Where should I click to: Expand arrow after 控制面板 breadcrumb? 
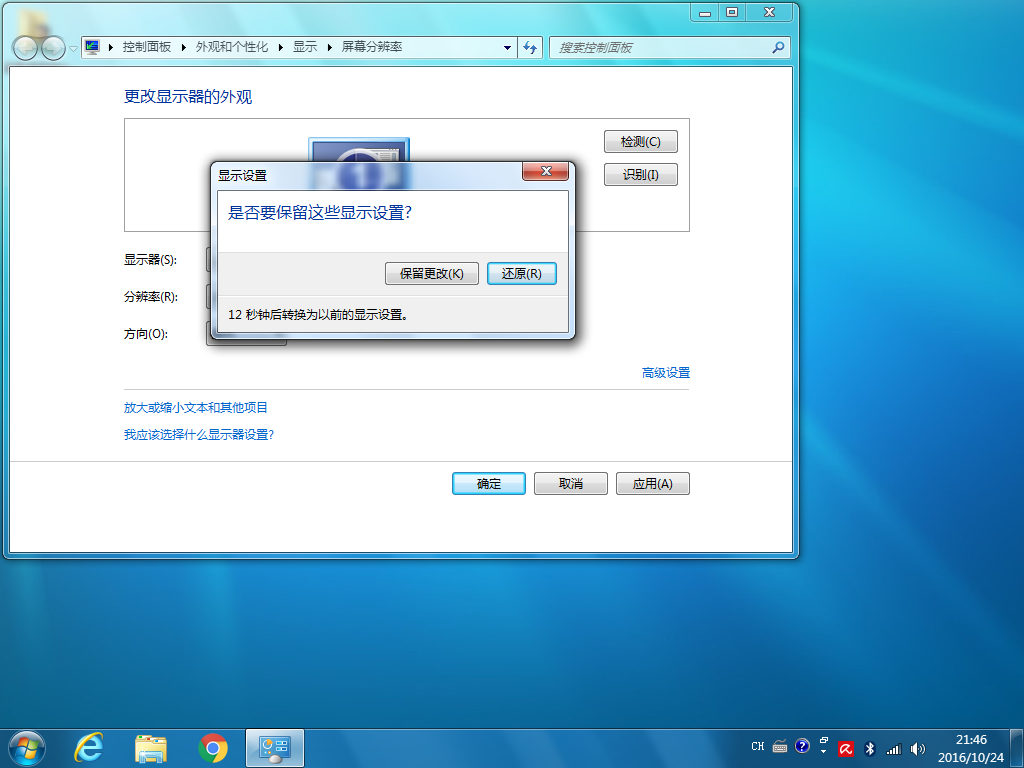184,48
